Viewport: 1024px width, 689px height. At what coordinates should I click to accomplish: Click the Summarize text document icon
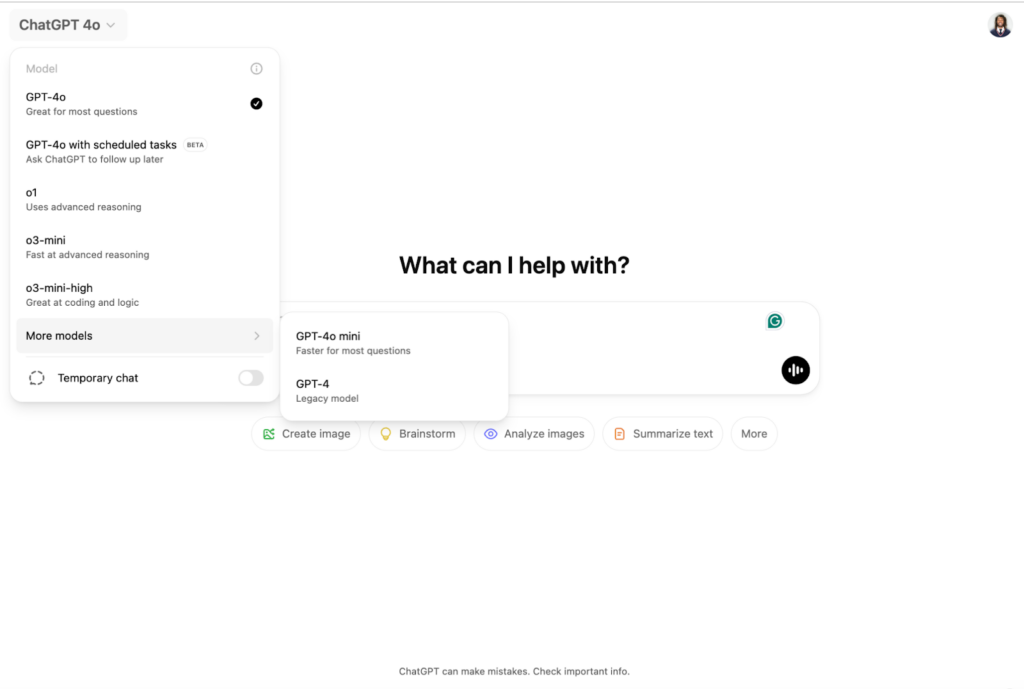tap(620, 434)
